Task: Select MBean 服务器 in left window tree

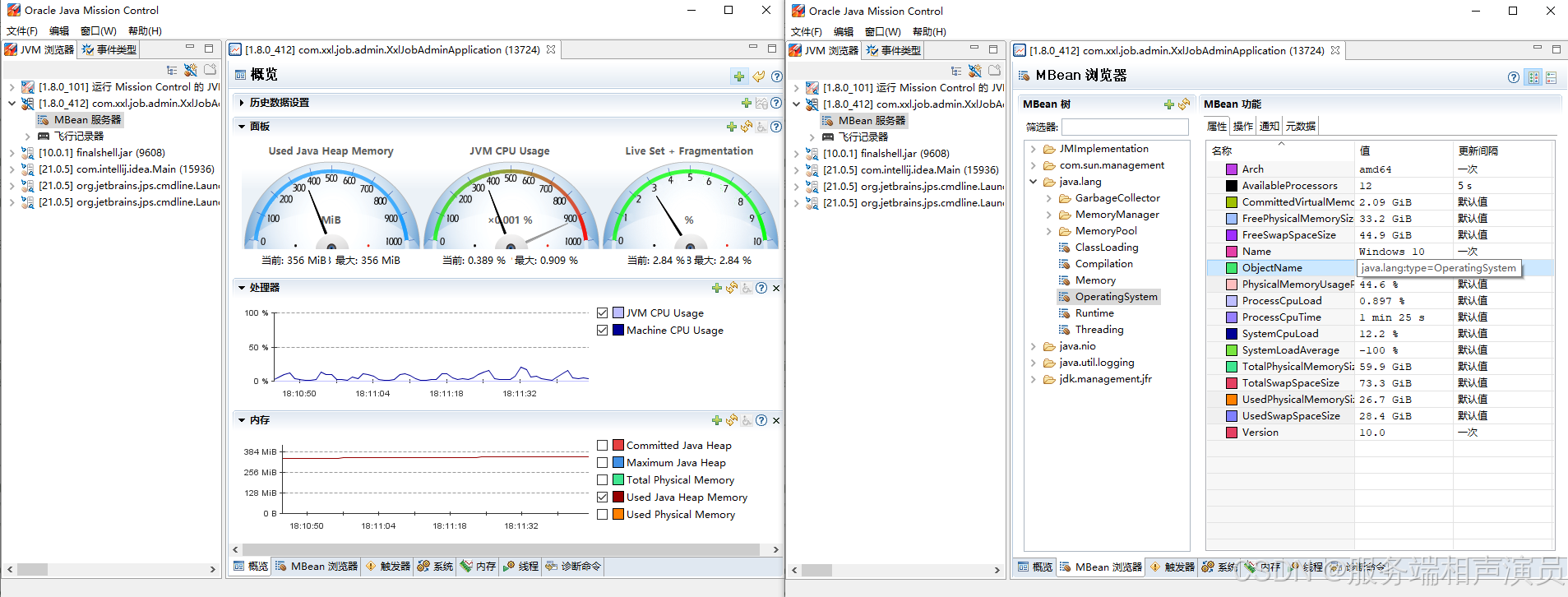Action: 87,120
